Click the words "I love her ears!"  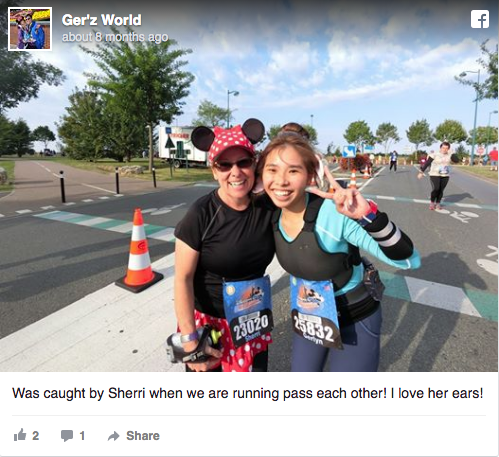click(x=437, y=393)
